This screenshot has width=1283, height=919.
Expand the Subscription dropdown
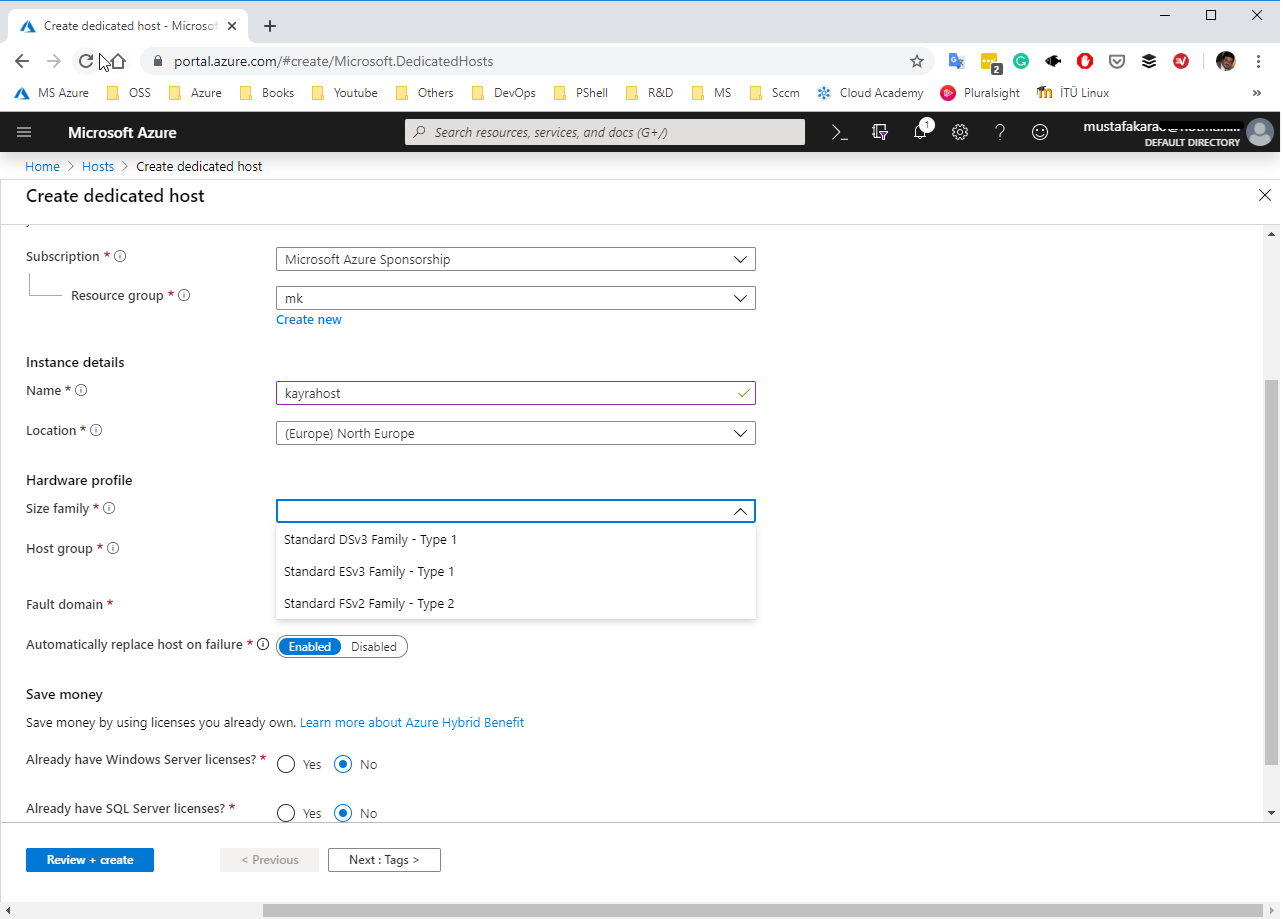coord(515,259)
